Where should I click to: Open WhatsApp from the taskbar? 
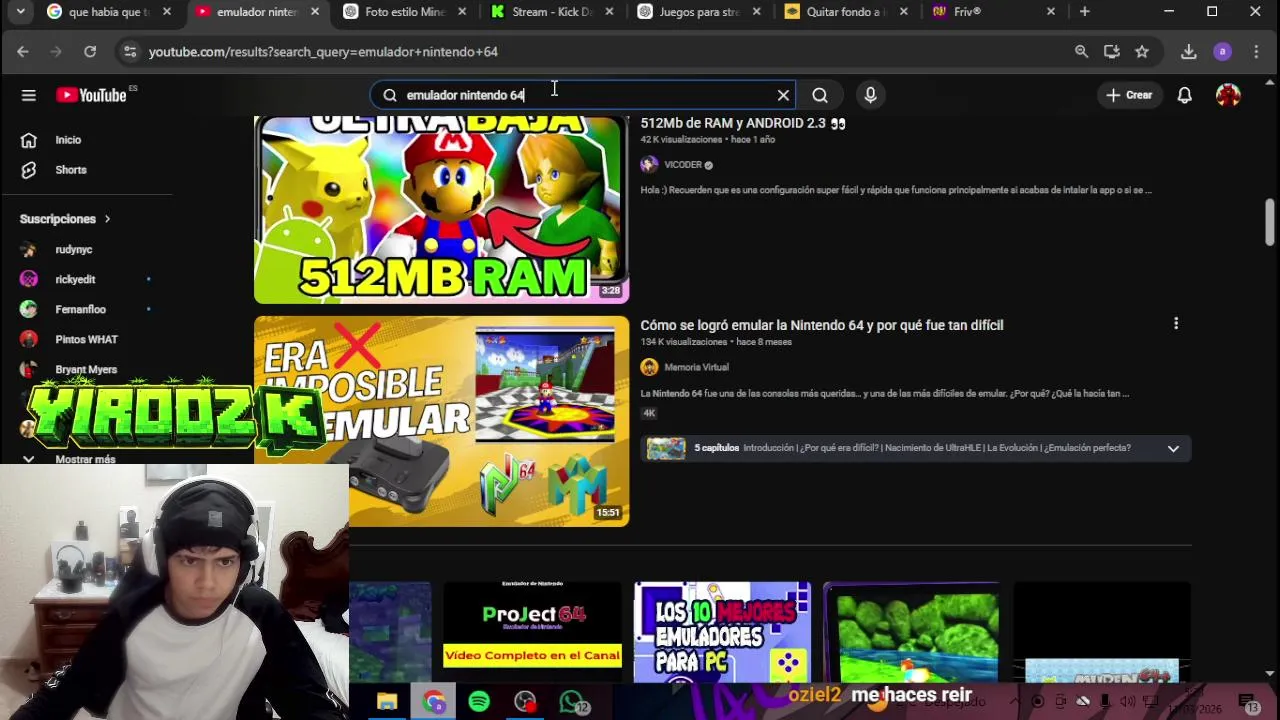click(x=571, y=702)
